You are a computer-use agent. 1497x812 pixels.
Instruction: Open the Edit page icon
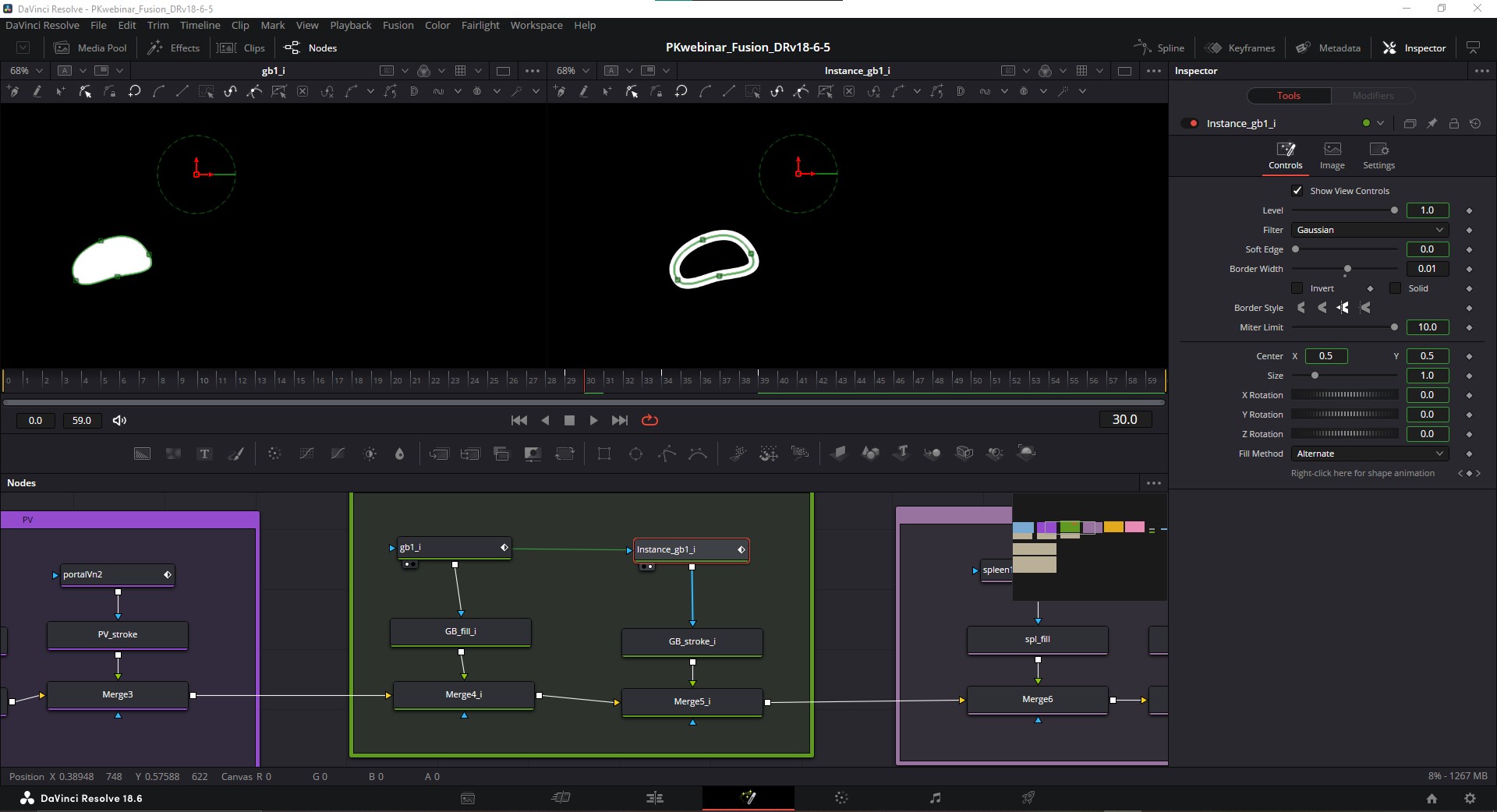tap(655, 797)
